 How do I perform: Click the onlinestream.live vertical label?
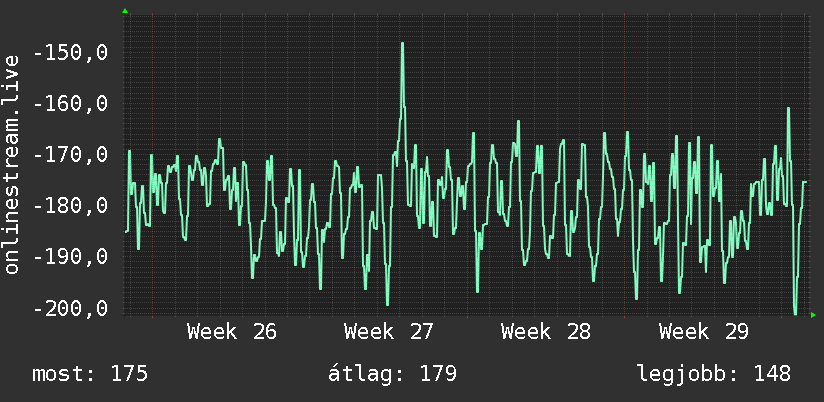click(x=12, y=164)
